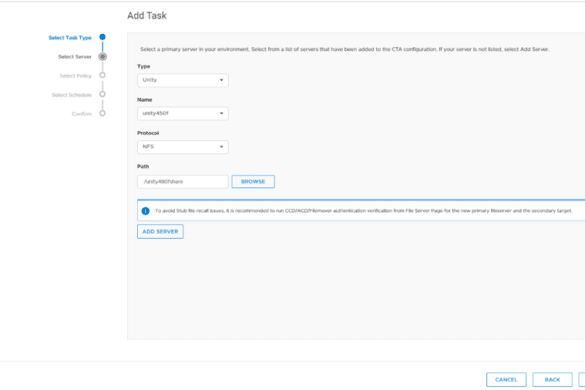Go to Select Task Type step label
Viewport: 585px width, 390px height.
click(70, 38)
